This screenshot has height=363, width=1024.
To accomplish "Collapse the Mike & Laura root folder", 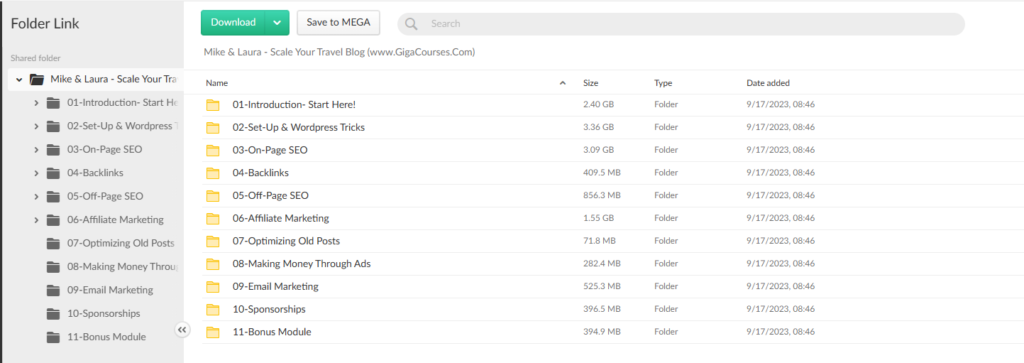I will click(x=20, y=79).
